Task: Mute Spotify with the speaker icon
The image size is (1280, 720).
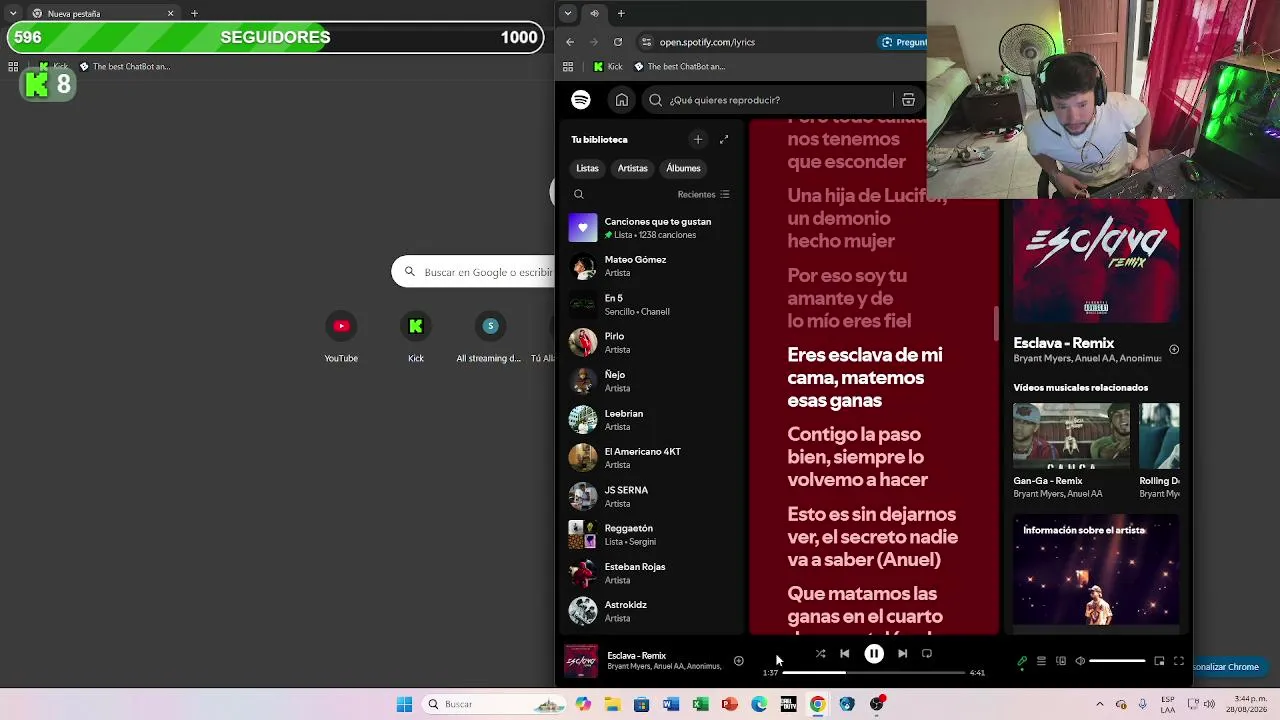Action: coord(1080,661)
